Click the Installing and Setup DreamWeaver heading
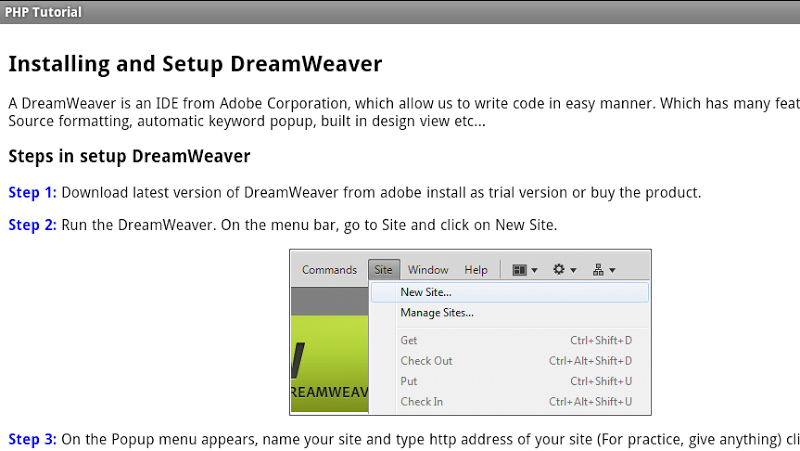 pos(195,64)
